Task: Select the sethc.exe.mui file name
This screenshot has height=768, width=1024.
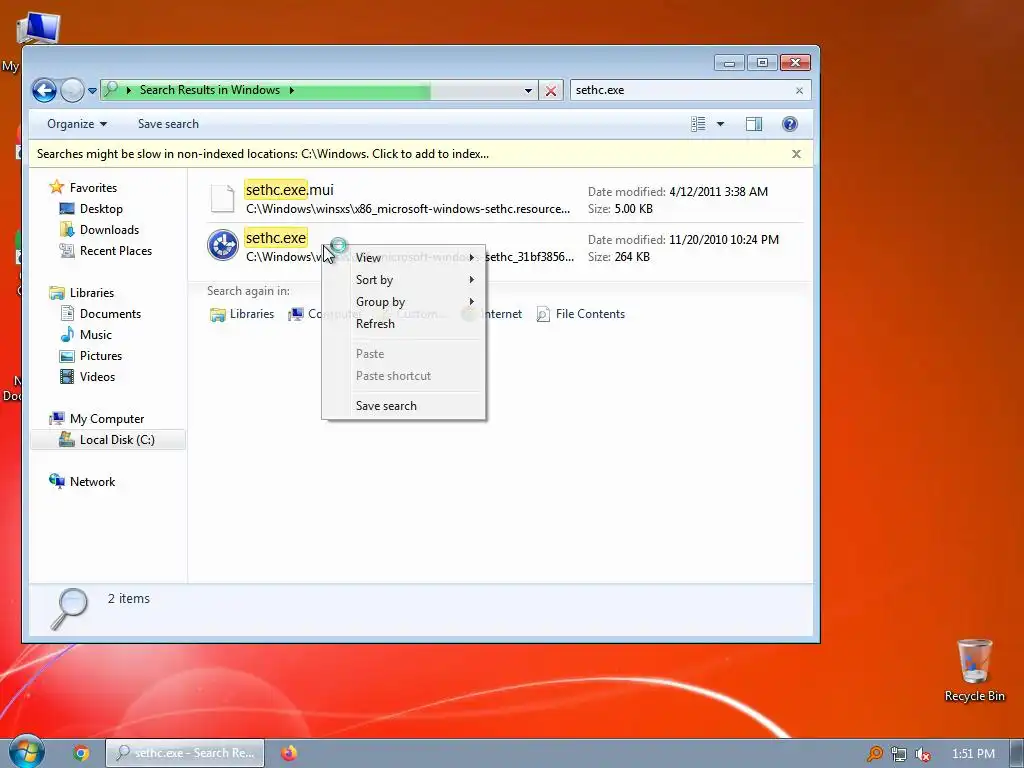Action: click(x=289, y=190)
